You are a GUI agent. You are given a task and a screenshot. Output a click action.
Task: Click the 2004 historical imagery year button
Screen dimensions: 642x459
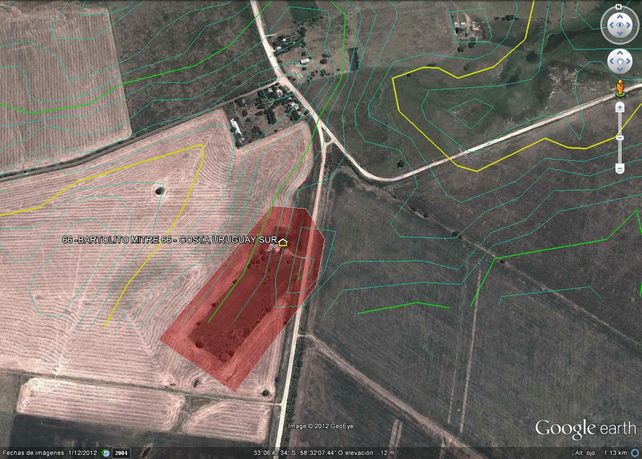120,453
